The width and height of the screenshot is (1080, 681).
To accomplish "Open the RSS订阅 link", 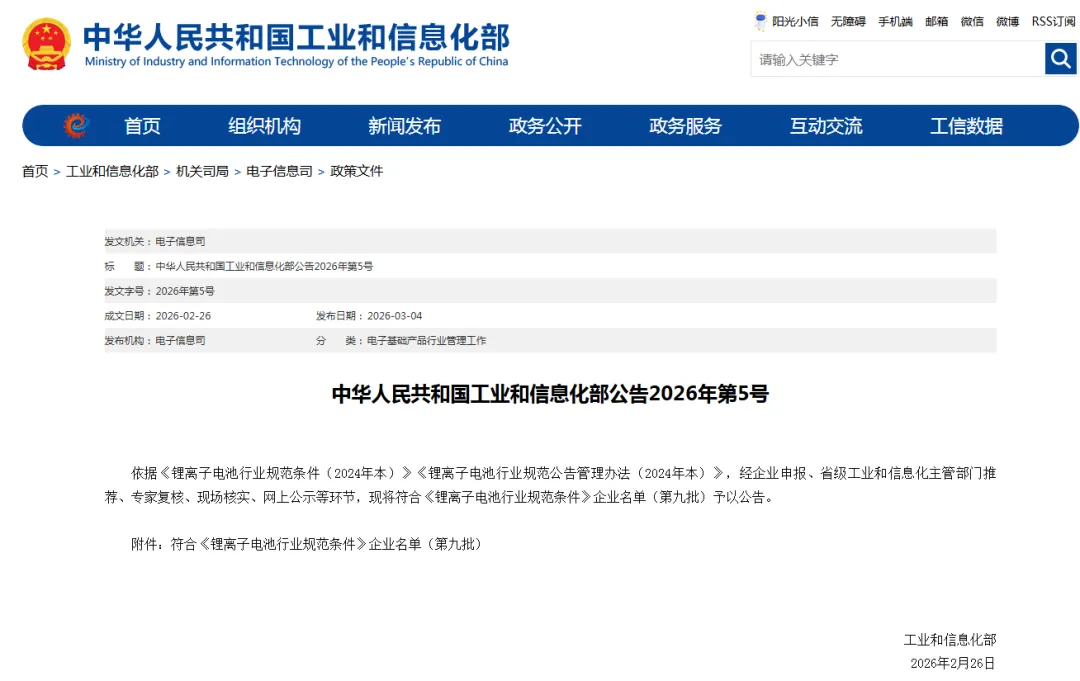I will (1053, 21).
